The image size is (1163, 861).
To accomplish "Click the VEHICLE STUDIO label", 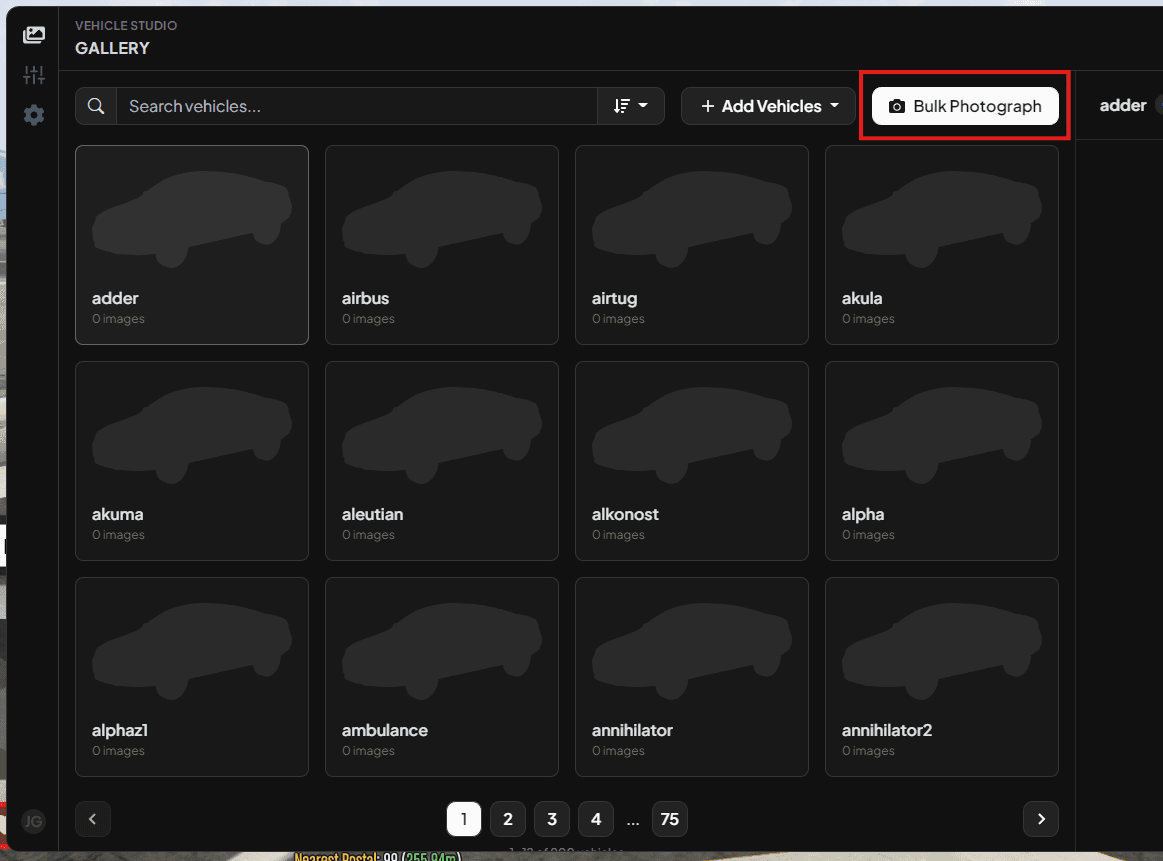I will (x=126, y=25).
